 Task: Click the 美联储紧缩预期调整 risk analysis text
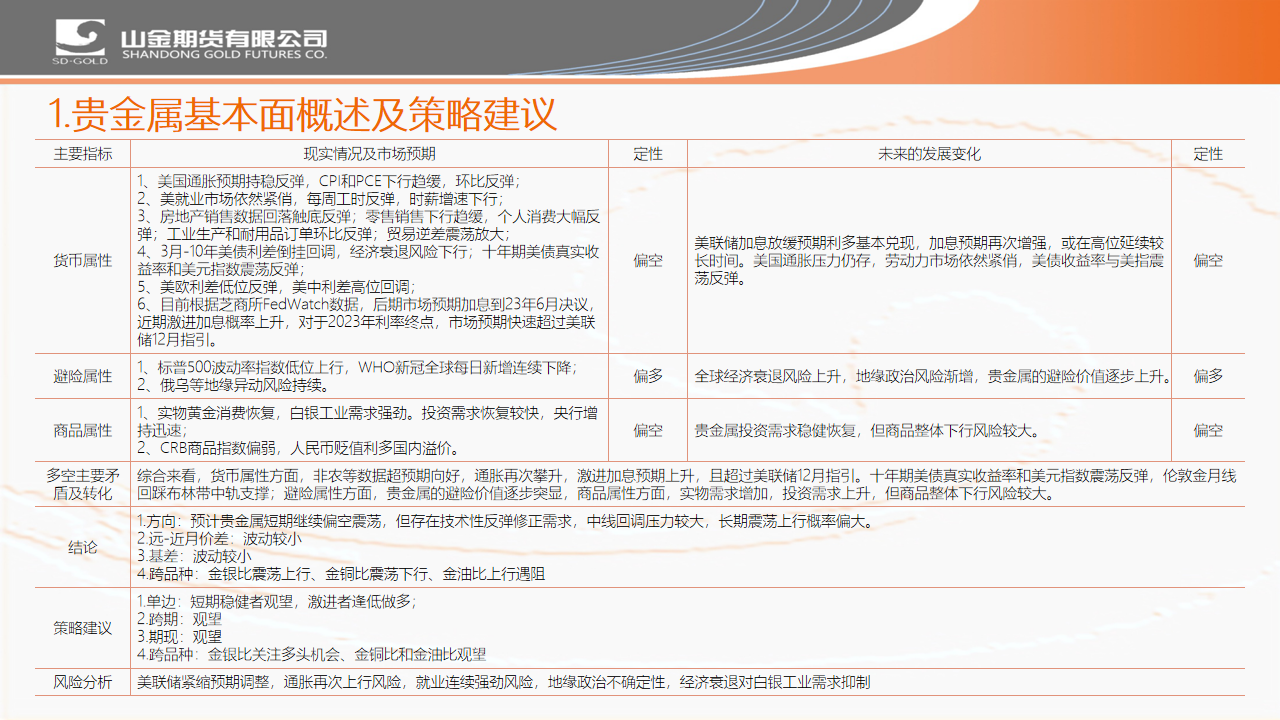click(x=504, y=682)
